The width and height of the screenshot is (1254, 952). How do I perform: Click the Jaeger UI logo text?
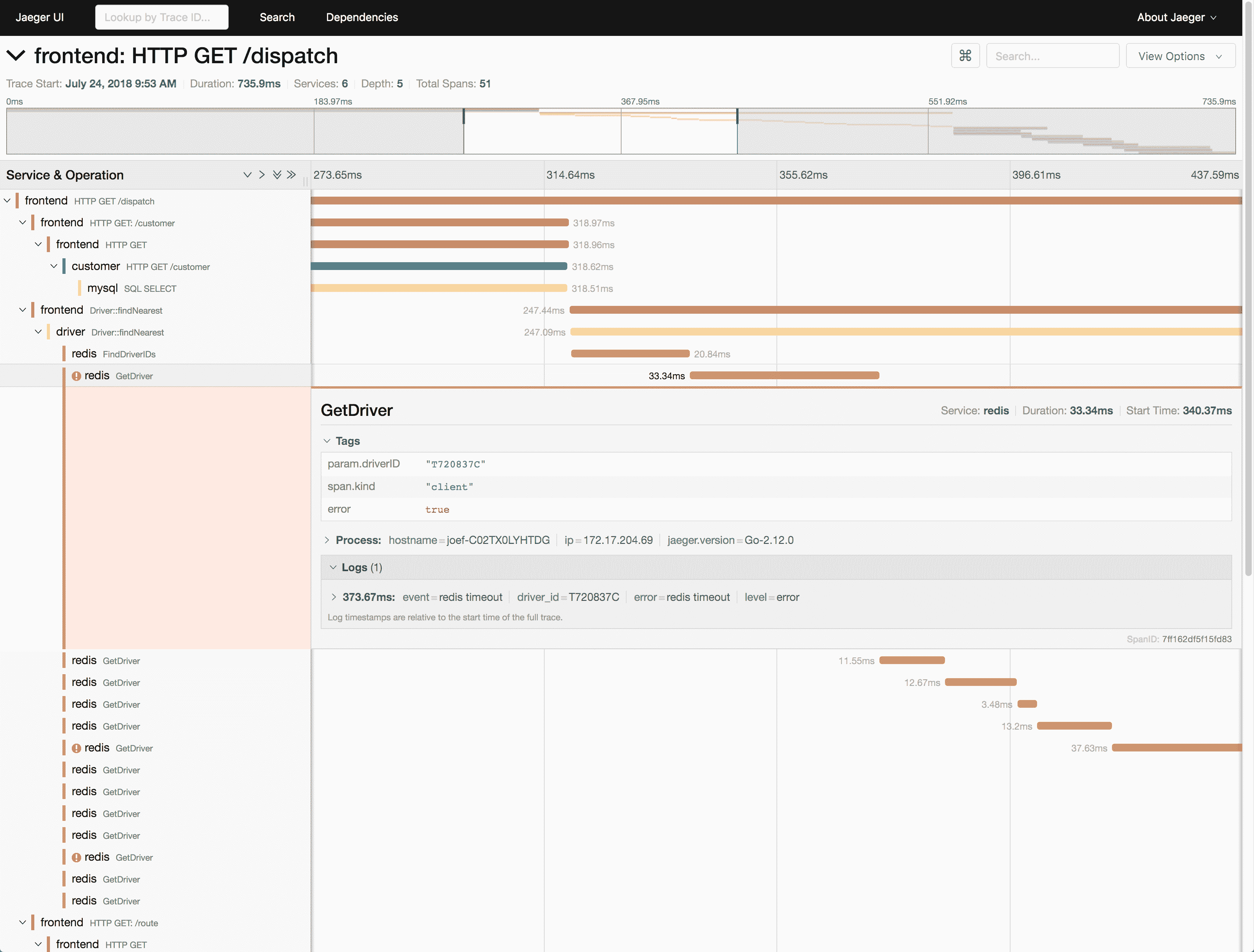pos(40,17)
